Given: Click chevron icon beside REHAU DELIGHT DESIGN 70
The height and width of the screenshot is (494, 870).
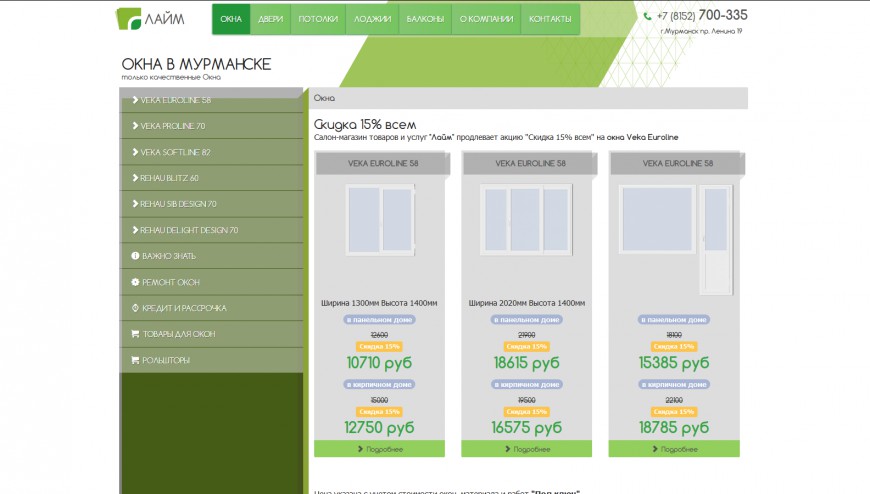Looking at the screenshot, I should pos(135,230).
